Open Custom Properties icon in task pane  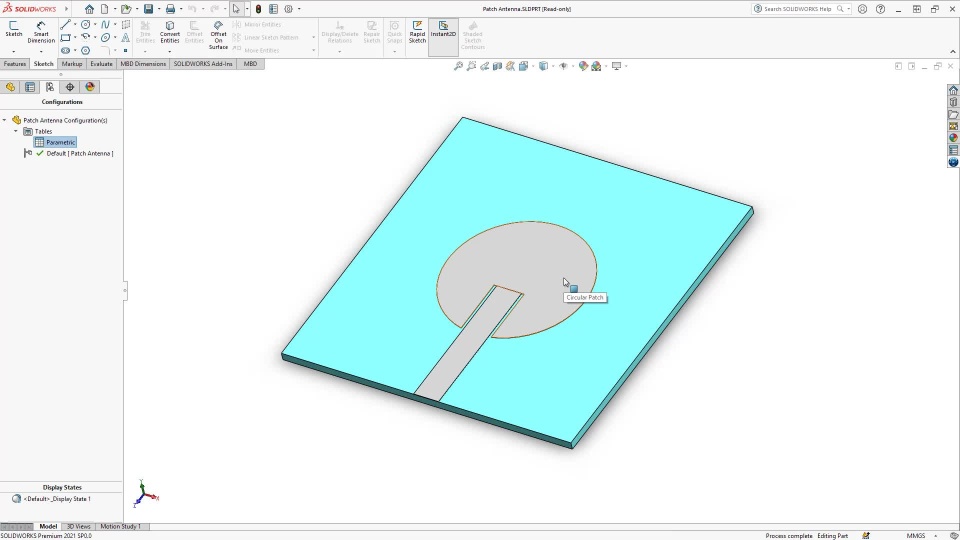(953, 150)
